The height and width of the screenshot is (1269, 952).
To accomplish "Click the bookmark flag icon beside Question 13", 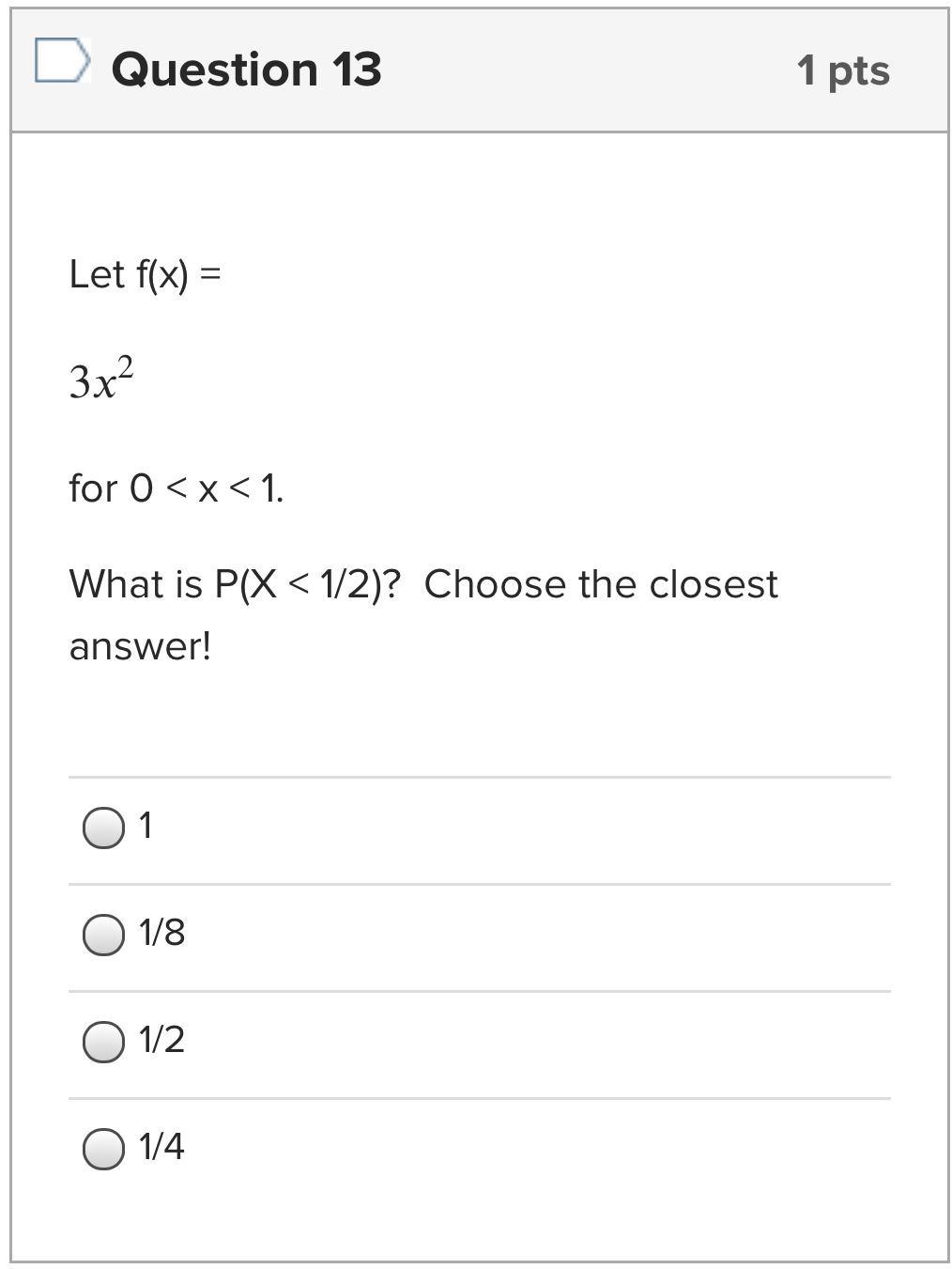I will [59, 64].
